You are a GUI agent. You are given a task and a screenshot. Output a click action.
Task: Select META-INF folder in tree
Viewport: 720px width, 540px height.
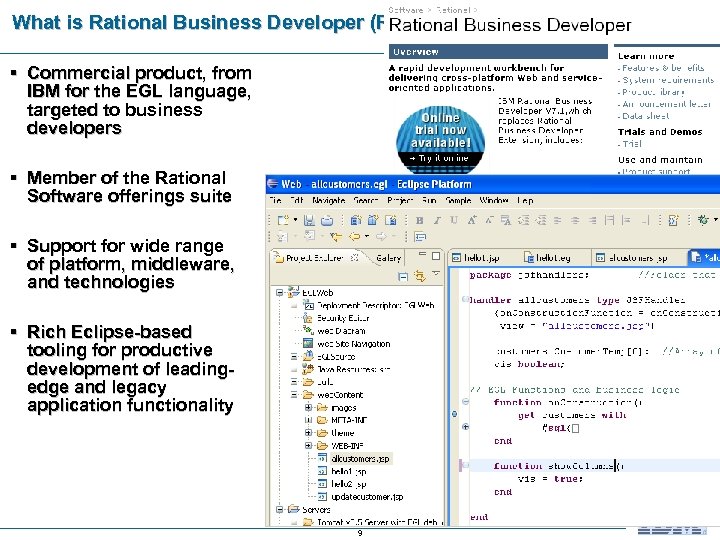[349, 420]
